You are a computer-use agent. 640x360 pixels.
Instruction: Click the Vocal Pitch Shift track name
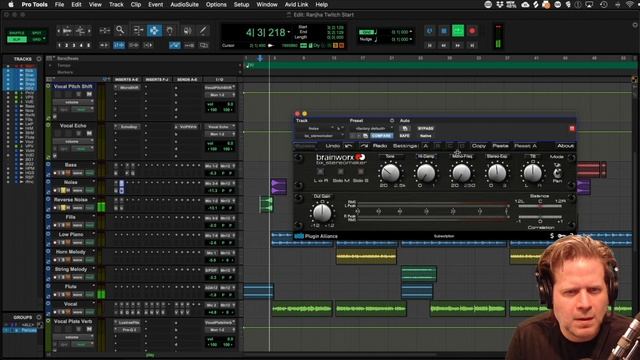coord(73,87)
